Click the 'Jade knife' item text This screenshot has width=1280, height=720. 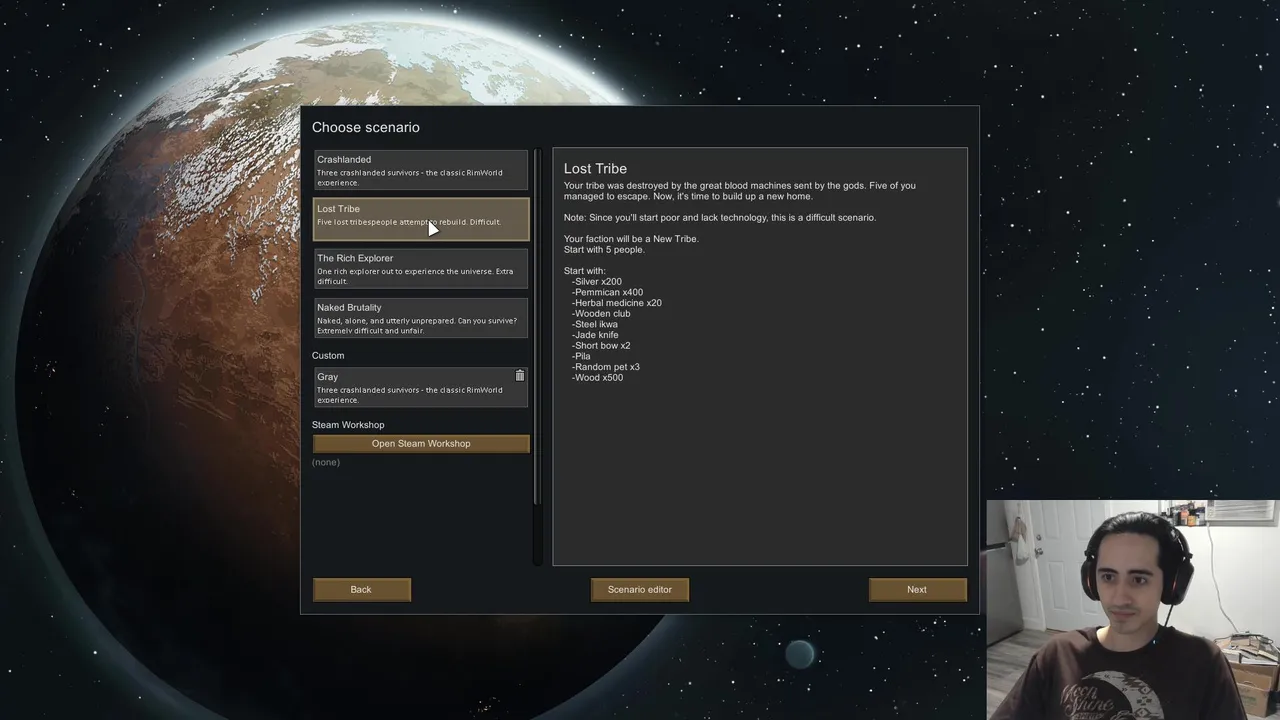click(x=595, y=335)
